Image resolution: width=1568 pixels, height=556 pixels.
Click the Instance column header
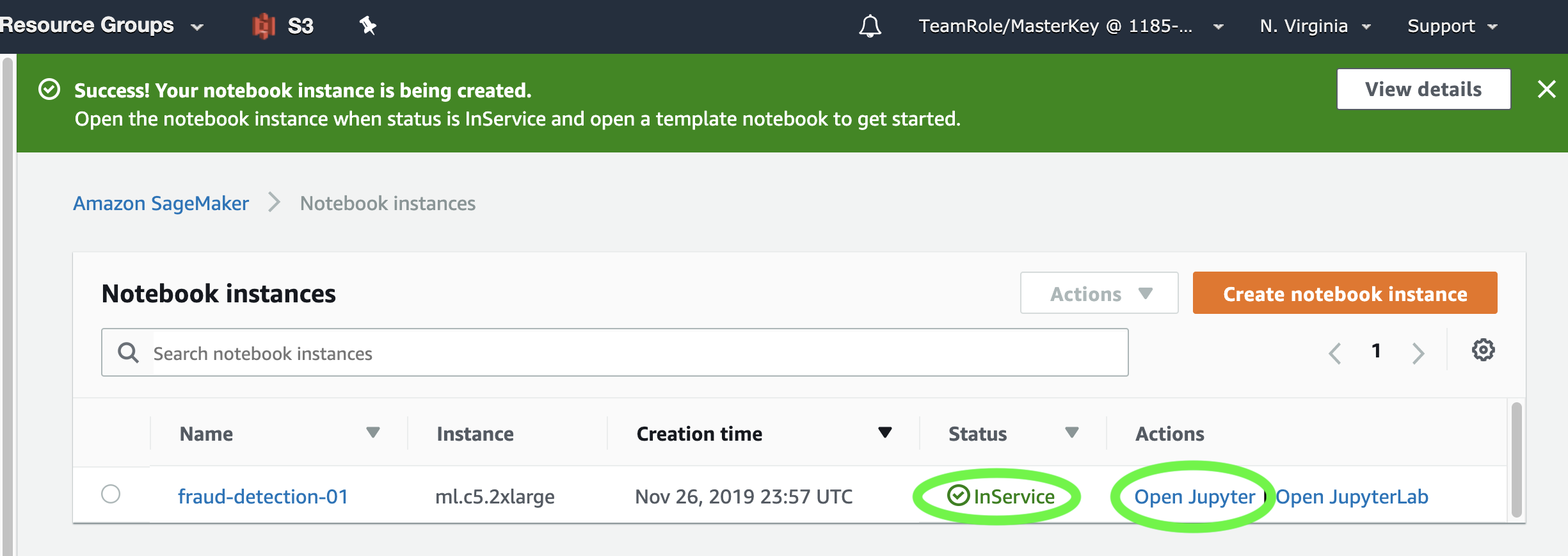coord(475,434)
